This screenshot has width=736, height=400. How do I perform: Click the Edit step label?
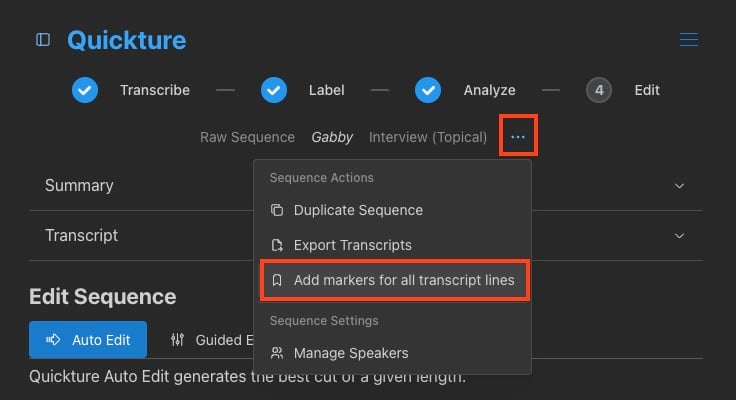click(647, 90)
